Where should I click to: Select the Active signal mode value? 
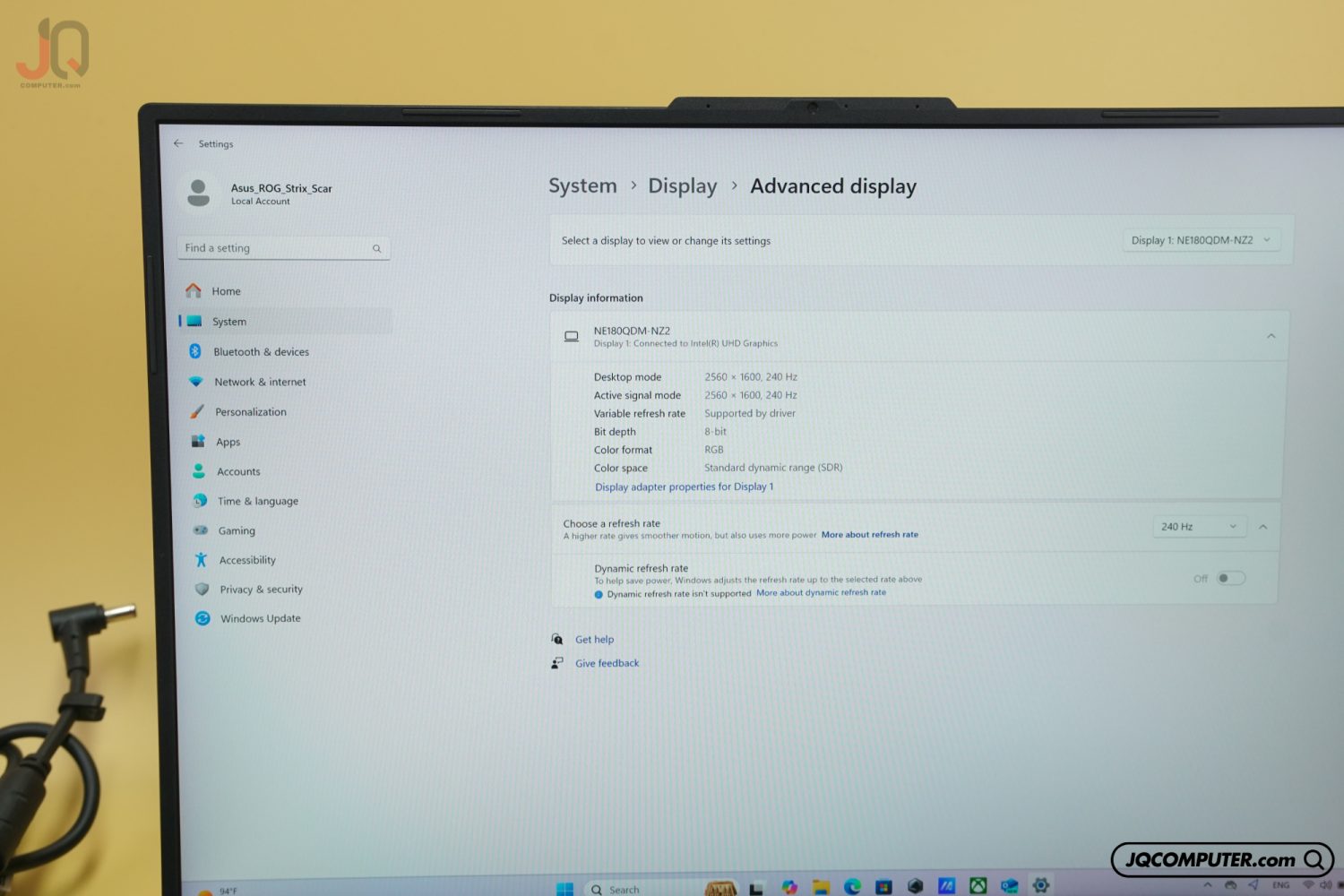(750, 395)
